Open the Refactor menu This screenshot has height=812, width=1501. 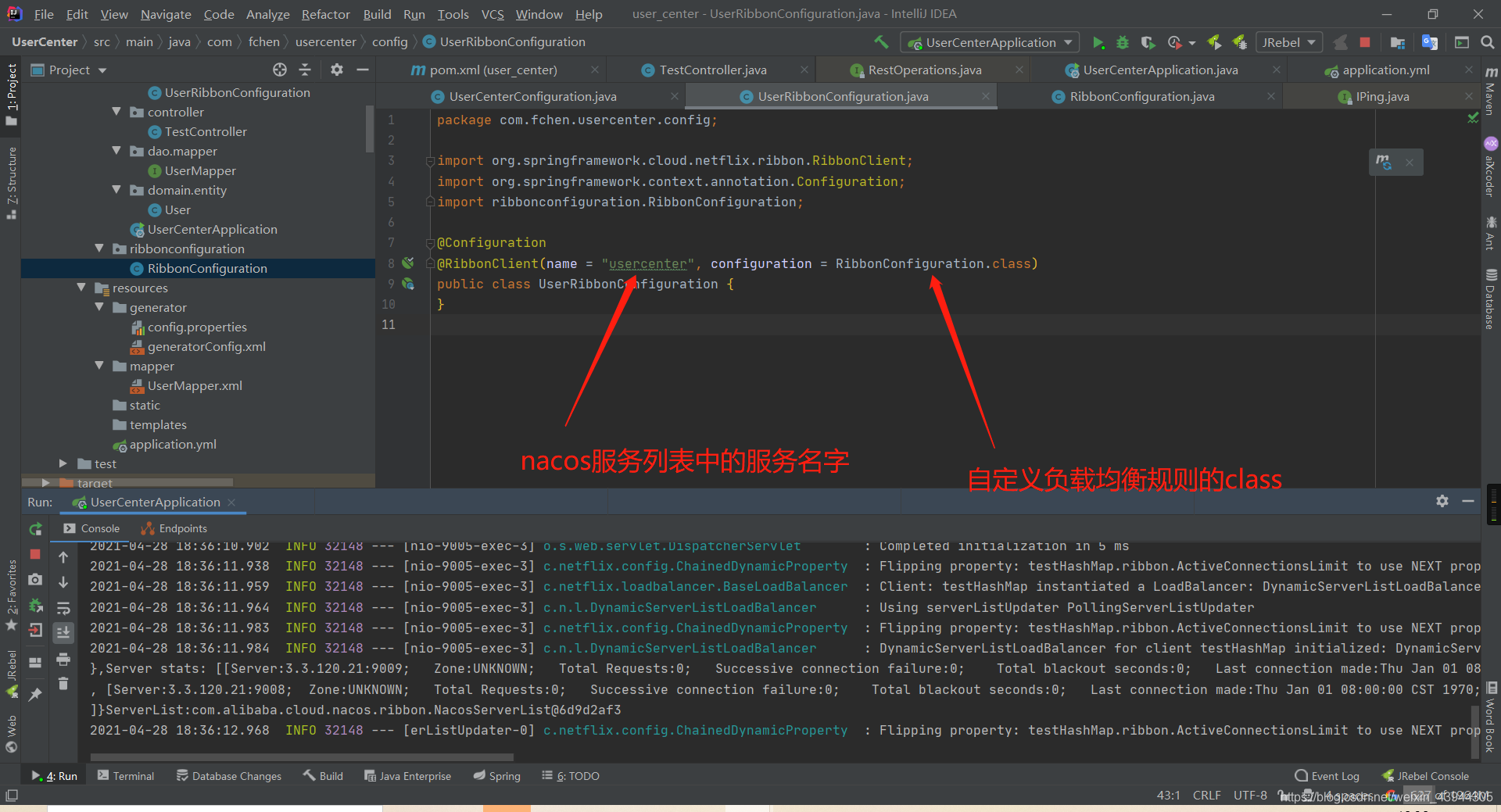click(325, 14)
